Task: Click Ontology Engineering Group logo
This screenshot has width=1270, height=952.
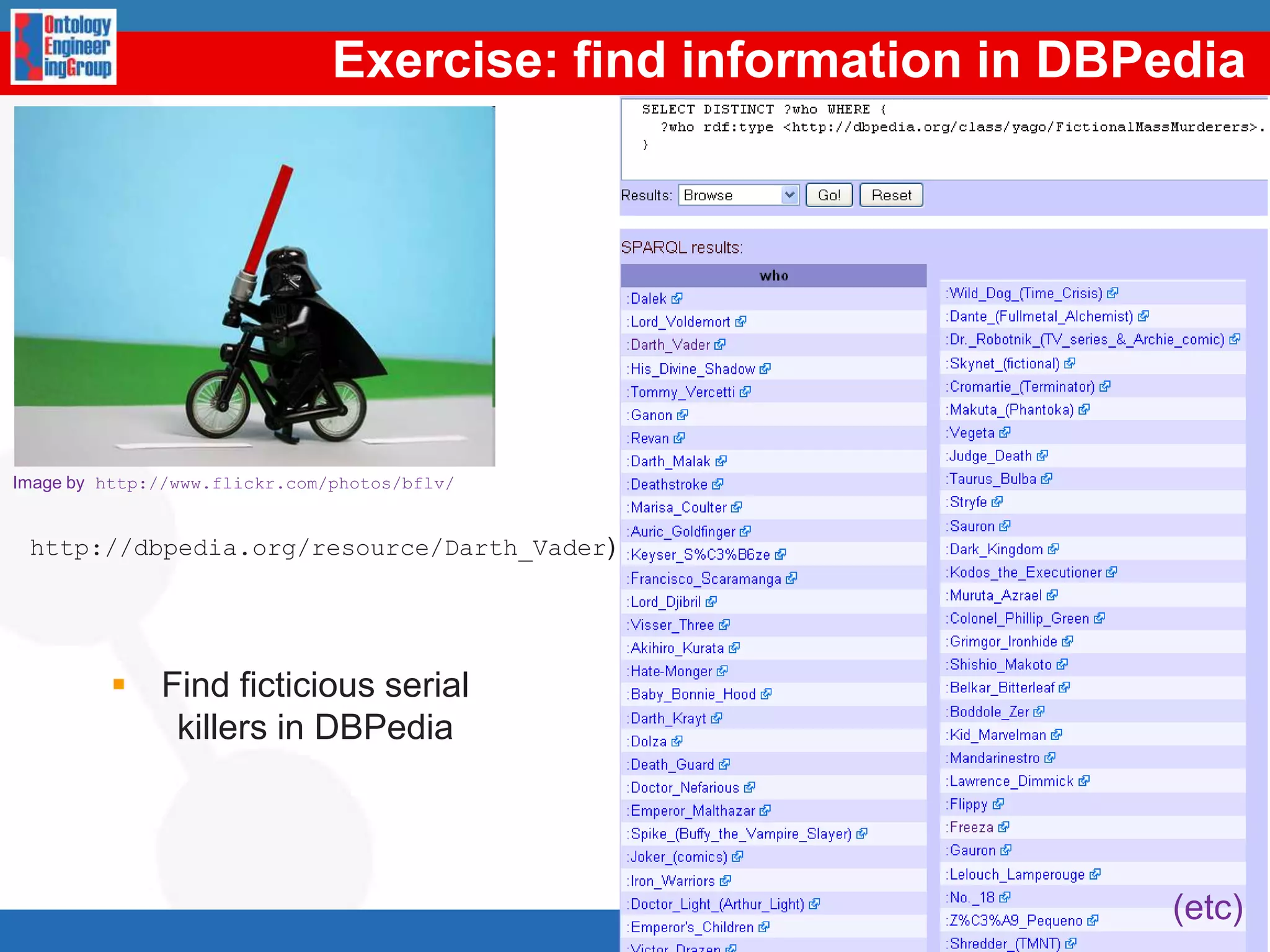Action: coord(64,47)
